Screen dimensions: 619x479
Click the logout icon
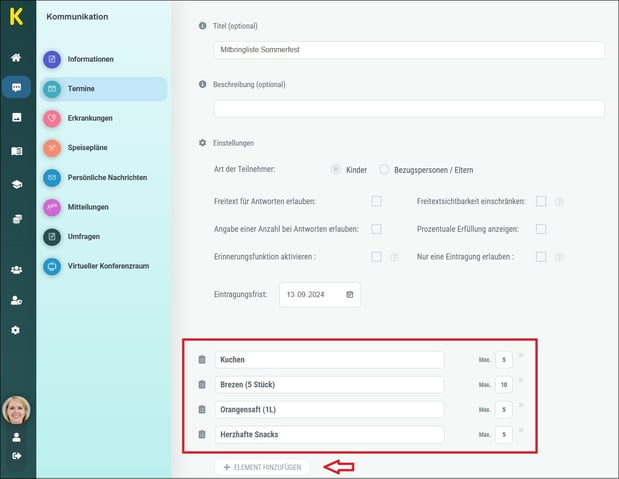[x=17, y=456]
